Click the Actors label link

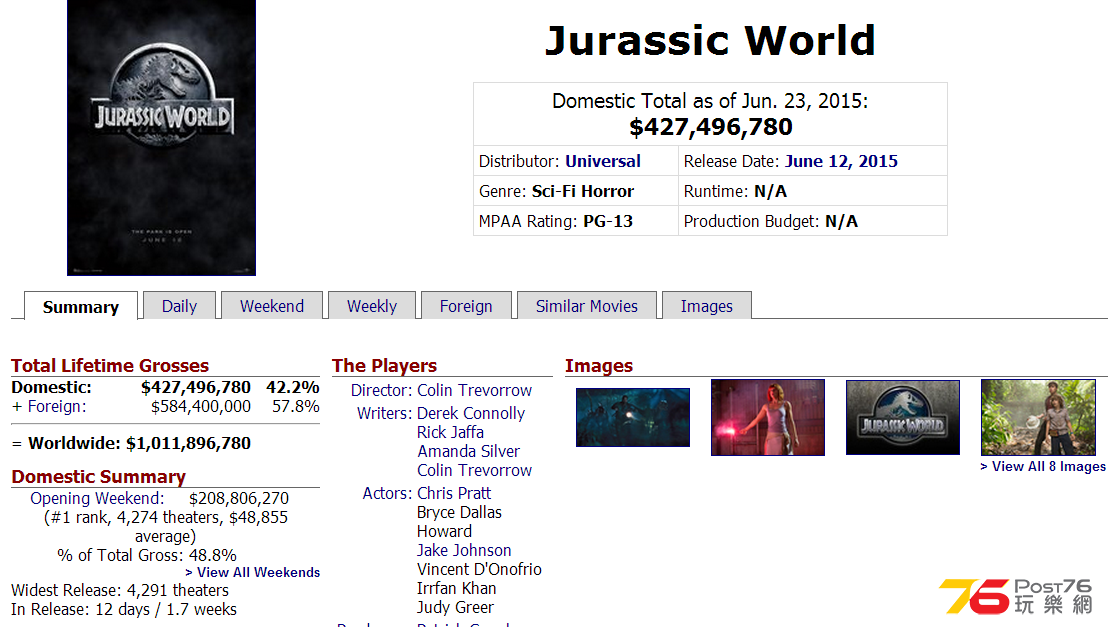(388, 493)
